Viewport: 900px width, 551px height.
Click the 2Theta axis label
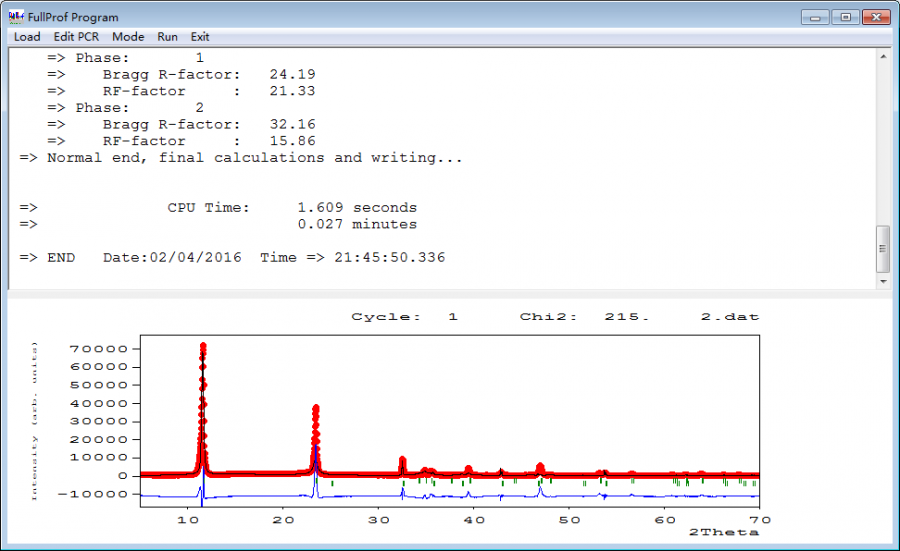point(724,533)
